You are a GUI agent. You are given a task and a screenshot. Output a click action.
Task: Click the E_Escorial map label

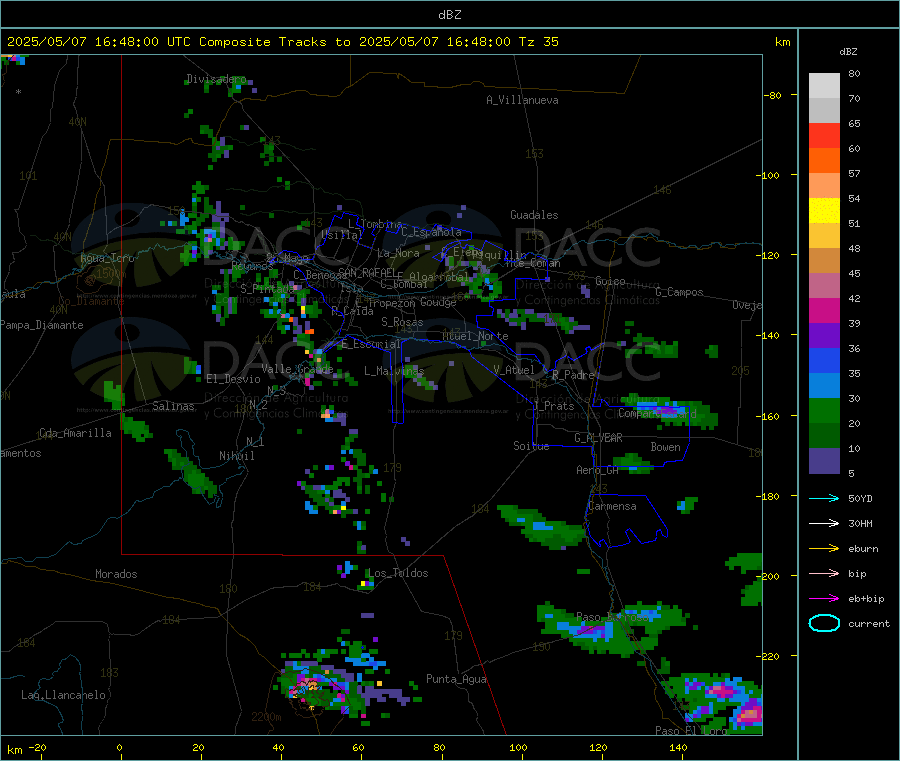371,344
